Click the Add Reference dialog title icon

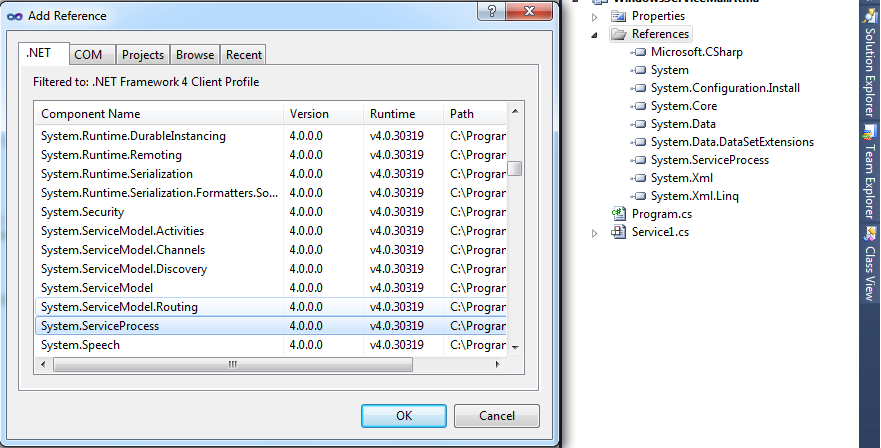pos(15,16)
